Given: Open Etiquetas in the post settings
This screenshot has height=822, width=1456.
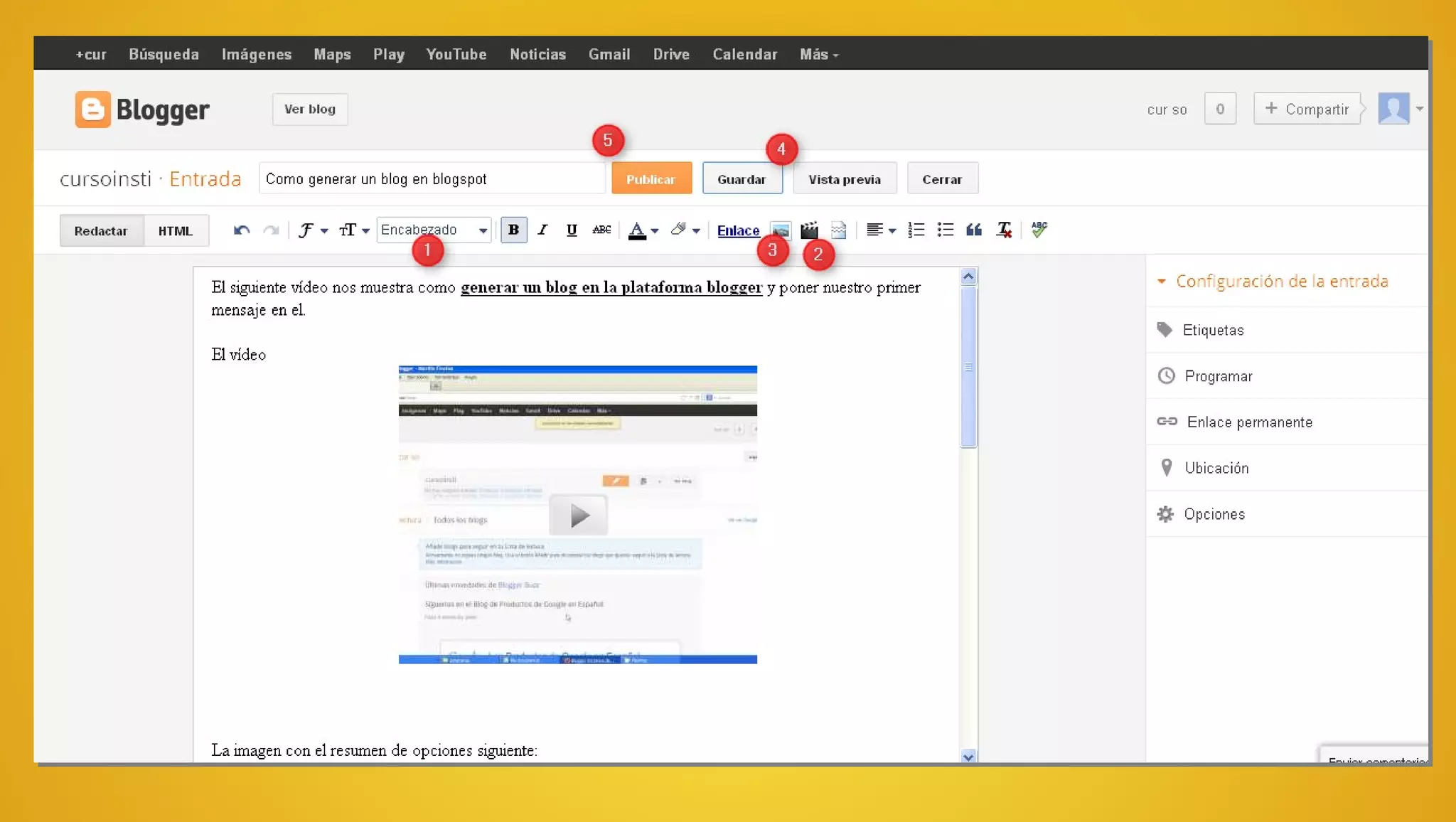Looking at the screenshot, I should coord(1213,330).
